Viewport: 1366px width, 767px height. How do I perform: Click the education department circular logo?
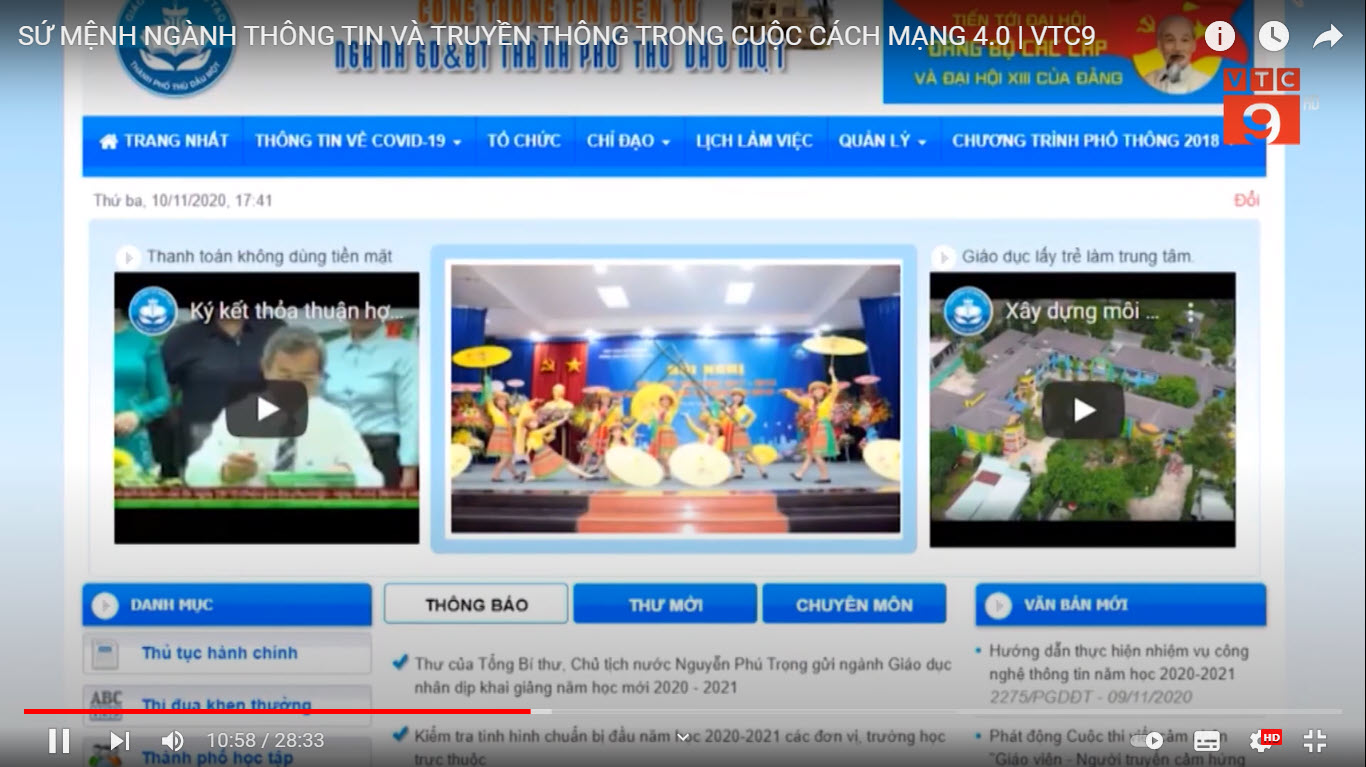176,48
